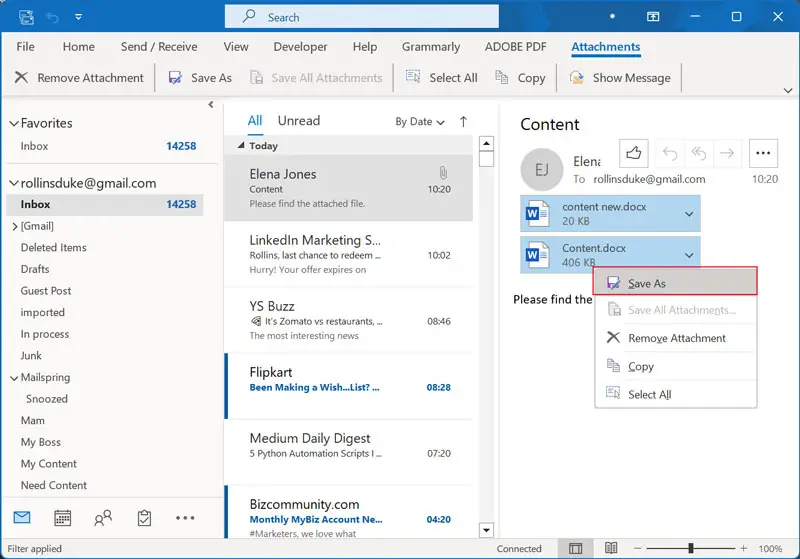Click Remove Attachment in the ribbon
Screen dimensions: 800x559
(x=79, y=78)
